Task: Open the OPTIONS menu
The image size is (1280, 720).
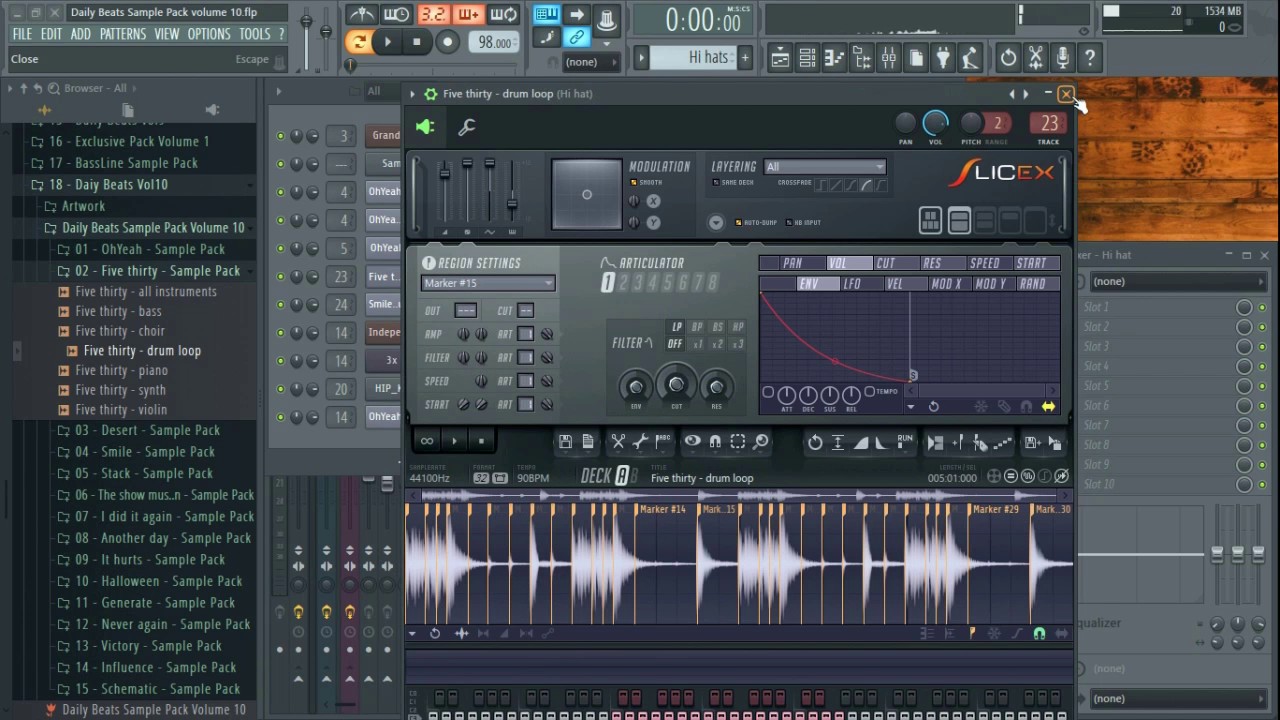Action: coord(209,34)
